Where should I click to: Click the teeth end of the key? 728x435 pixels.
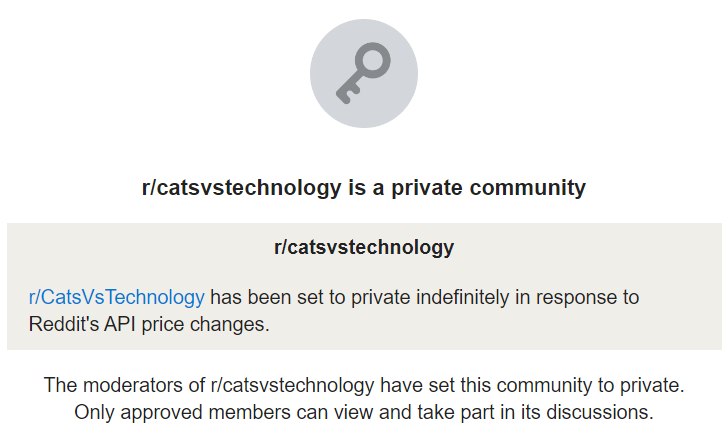[346, 94]
